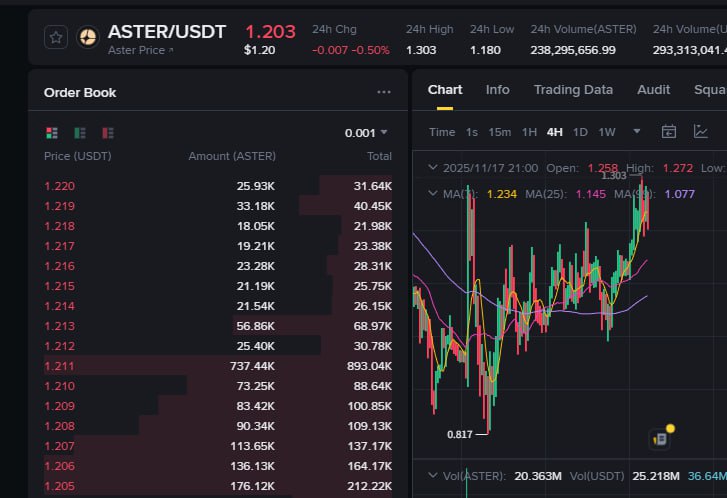Viewport: 727px width, 498px height.
Task: Collapse the MA indicator legend chevron
Action: [433, 193]
